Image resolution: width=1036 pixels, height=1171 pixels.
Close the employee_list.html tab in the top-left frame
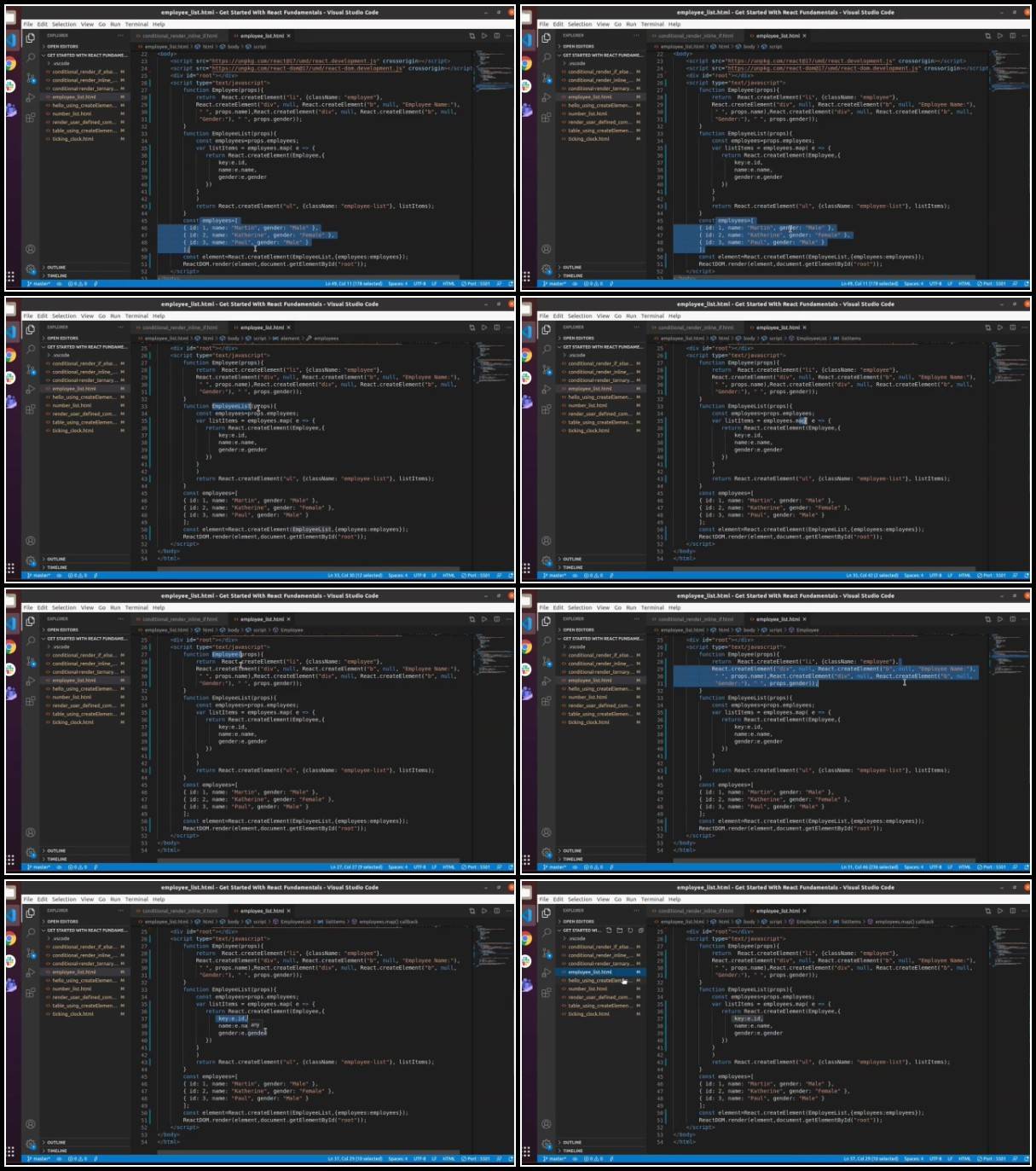pyautogui.click(x=289, y=36)
